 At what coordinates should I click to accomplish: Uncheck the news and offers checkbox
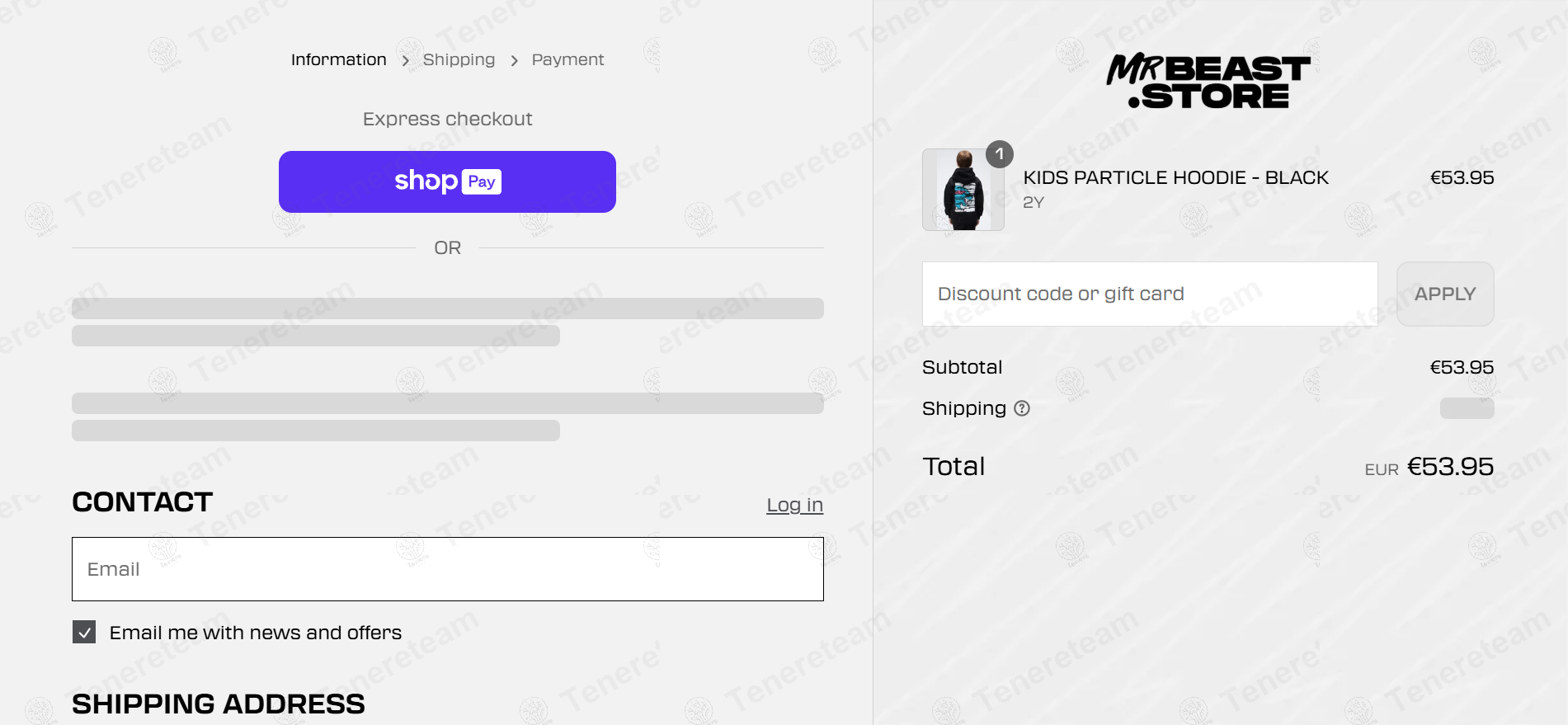click(84, 633)
